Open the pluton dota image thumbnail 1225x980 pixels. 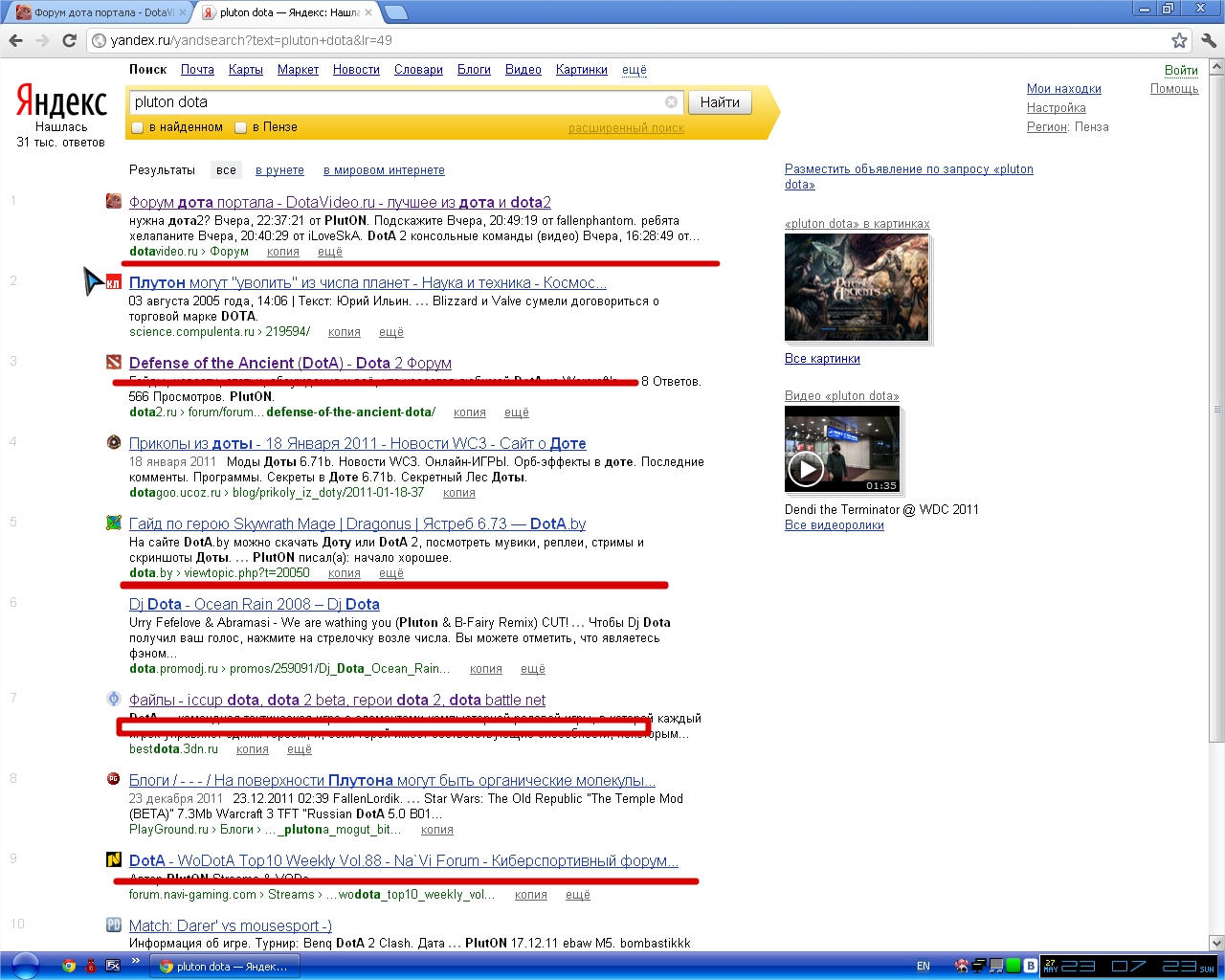[857, 287]
